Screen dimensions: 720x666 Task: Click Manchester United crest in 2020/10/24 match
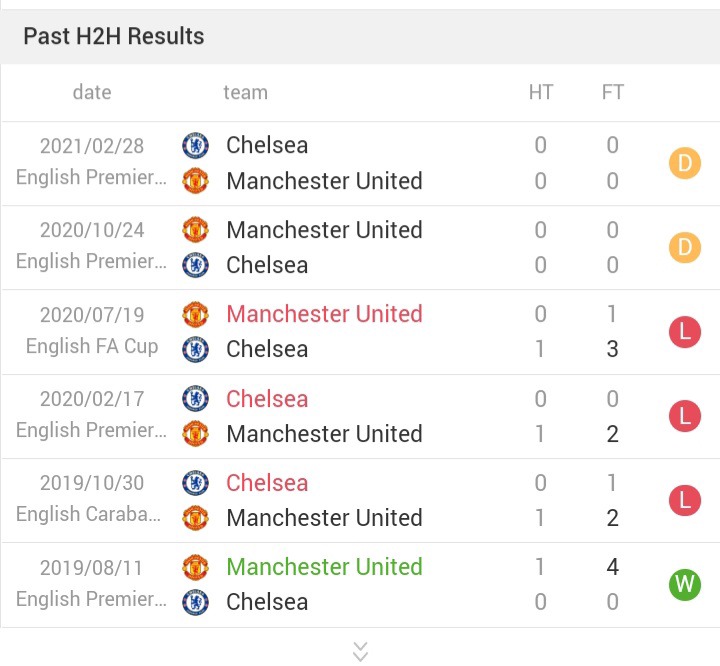pos(195,230)
